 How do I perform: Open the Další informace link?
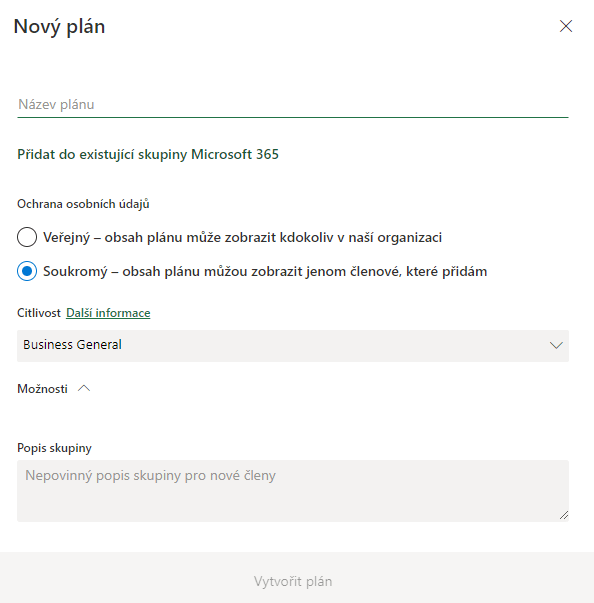[x=108, y=313]
